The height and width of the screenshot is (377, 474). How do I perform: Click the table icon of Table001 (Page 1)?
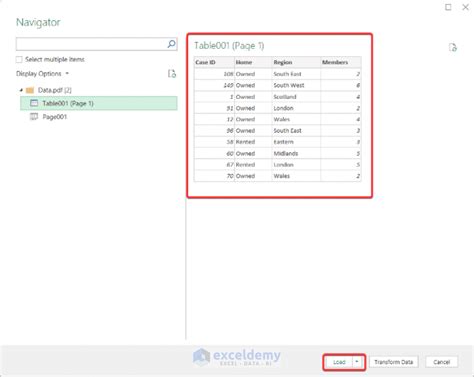(34, 103)
